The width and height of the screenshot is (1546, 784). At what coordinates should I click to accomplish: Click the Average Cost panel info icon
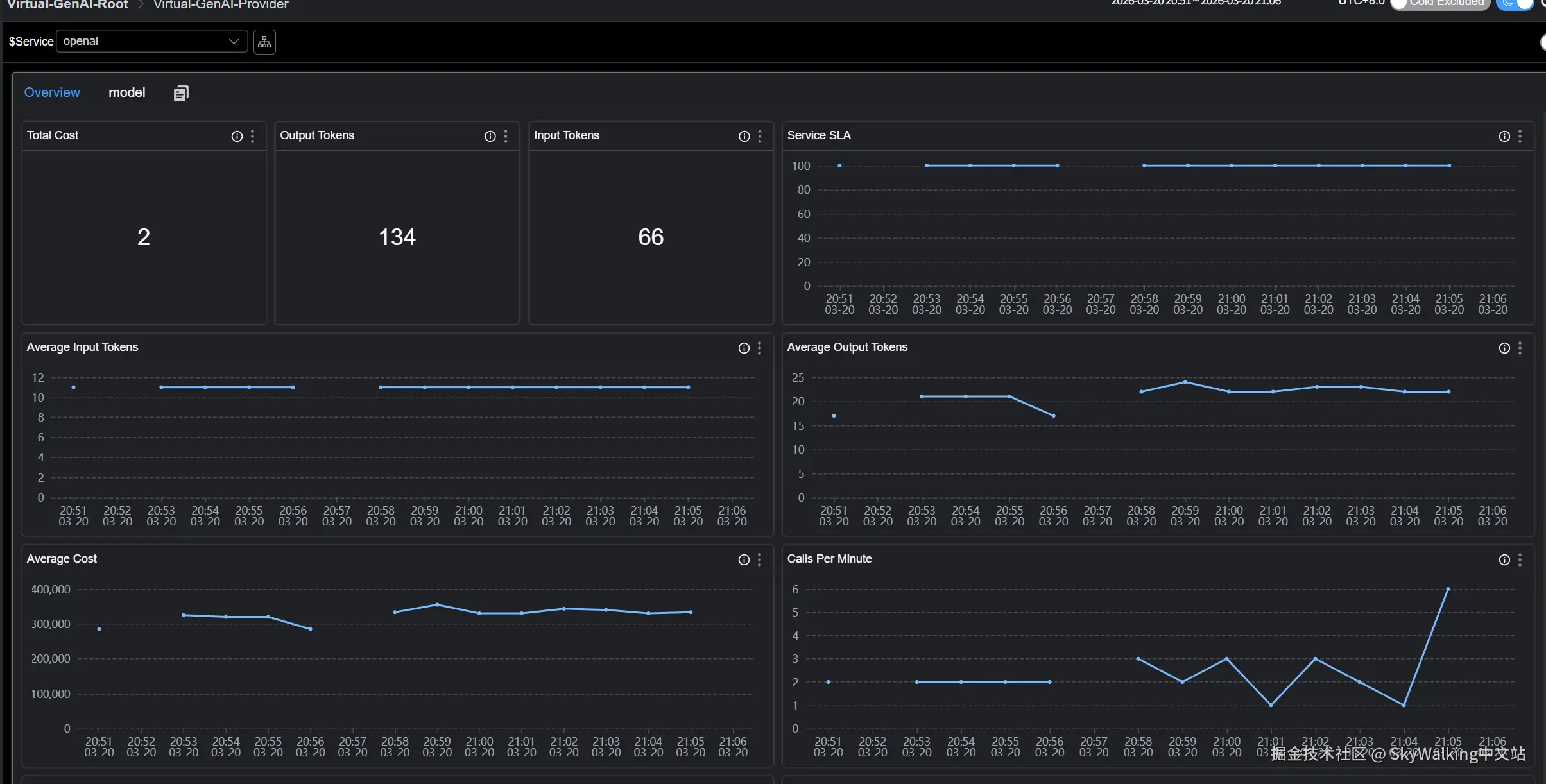pos(743,559)
